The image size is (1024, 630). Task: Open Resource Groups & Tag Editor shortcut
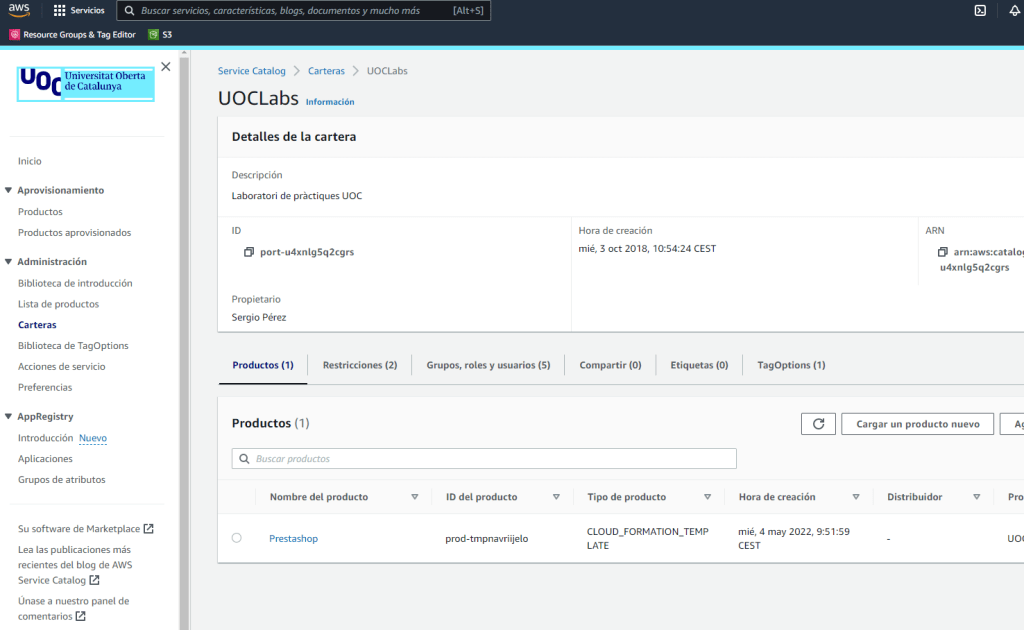tap(72, 35)
